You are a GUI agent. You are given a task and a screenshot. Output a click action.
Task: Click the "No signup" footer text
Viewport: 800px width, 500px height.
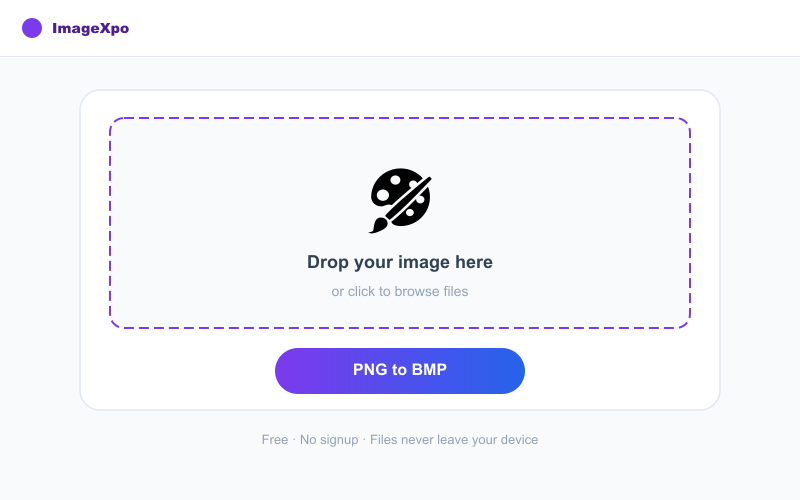point(329,440)
